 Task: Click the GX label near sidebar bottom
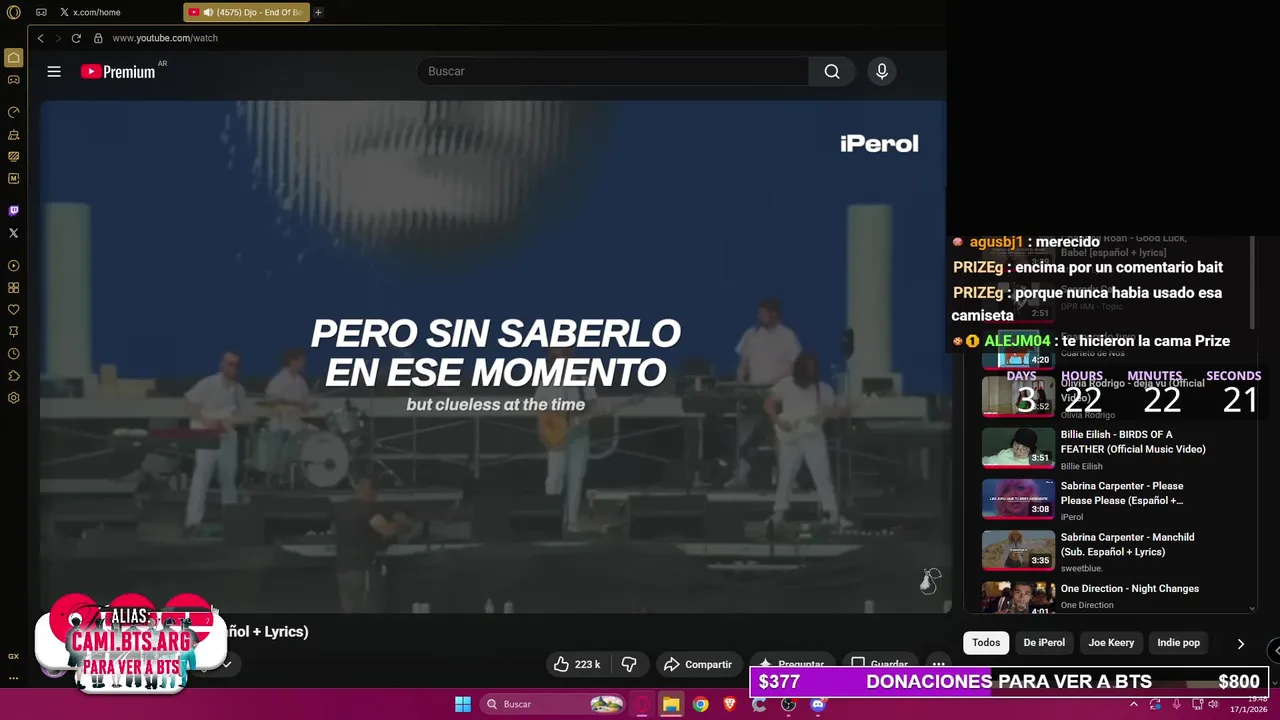pos(13,656)
